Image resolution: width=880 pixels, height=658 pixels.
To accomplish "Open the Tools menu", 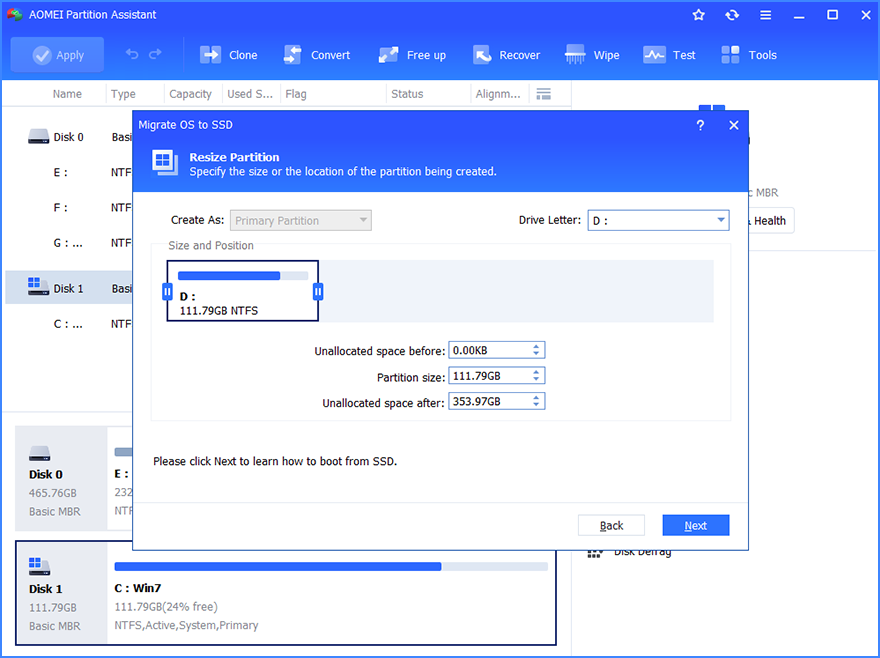I will pos(749,55).
